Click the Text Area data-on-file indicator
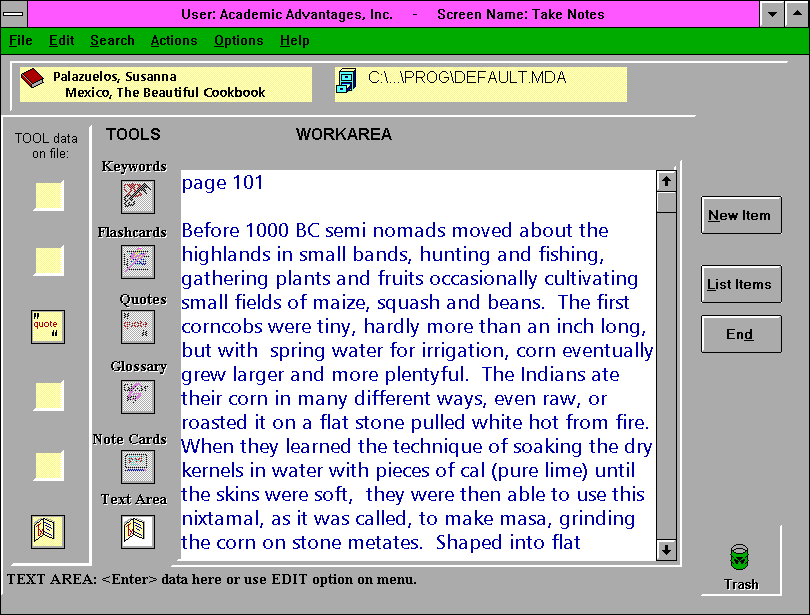Screen dimensions: 810x615 click(x=48, y=531)
